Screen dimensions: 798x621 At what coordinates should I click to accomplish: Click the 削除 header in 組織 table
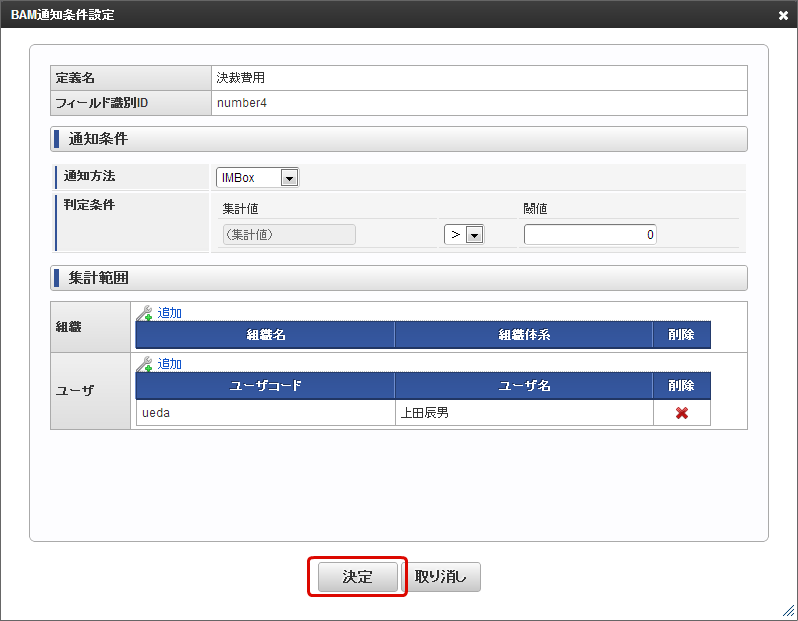pyautogui.click(x=681, y=334)
